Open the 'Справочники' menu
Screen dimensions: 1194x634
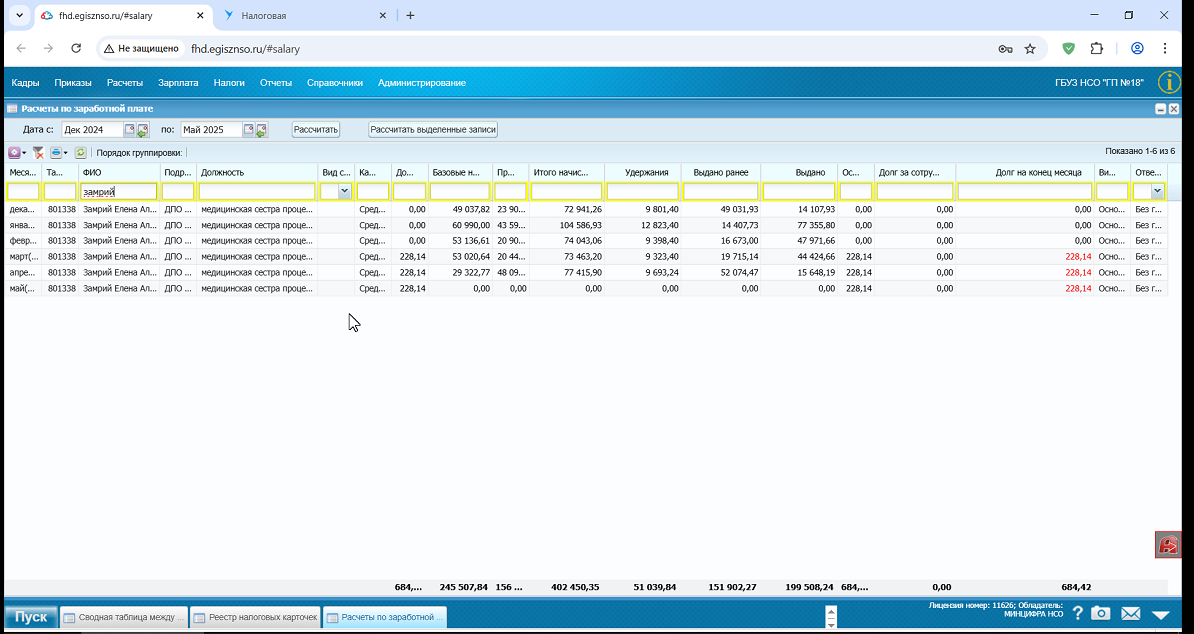click(x=334, y=83)
